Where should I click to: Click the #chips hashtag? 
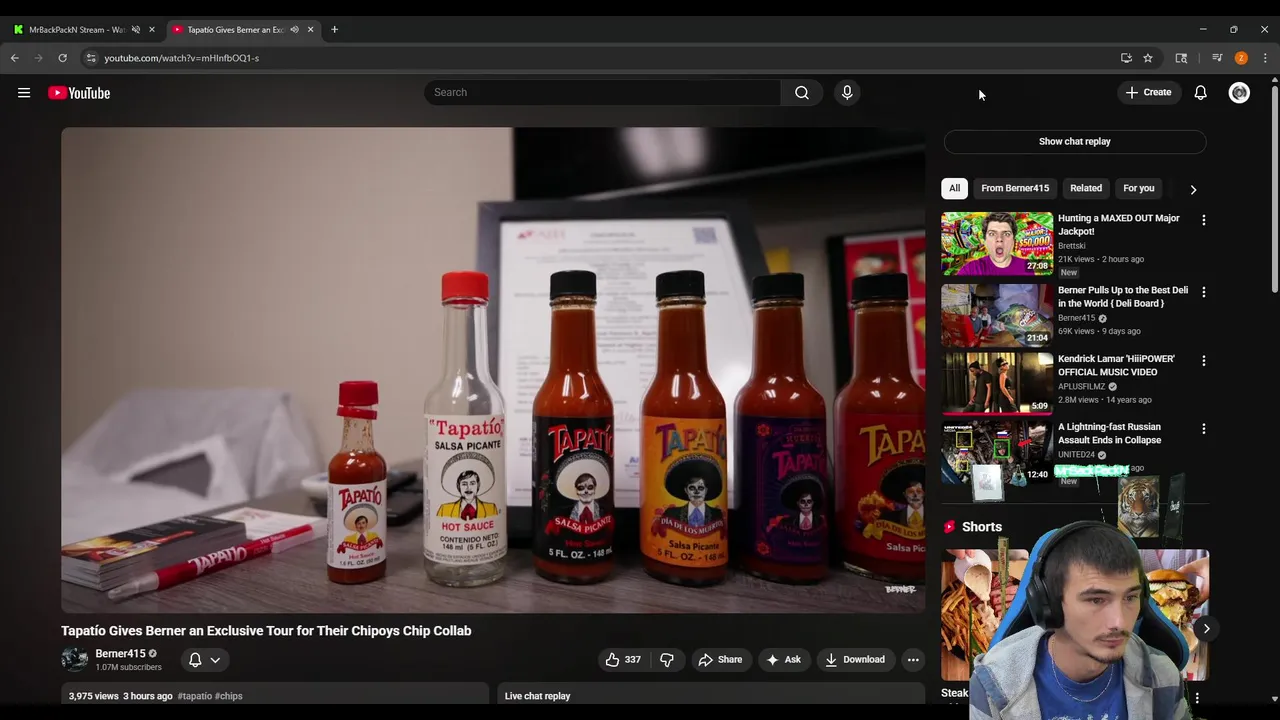coord(229,696)
